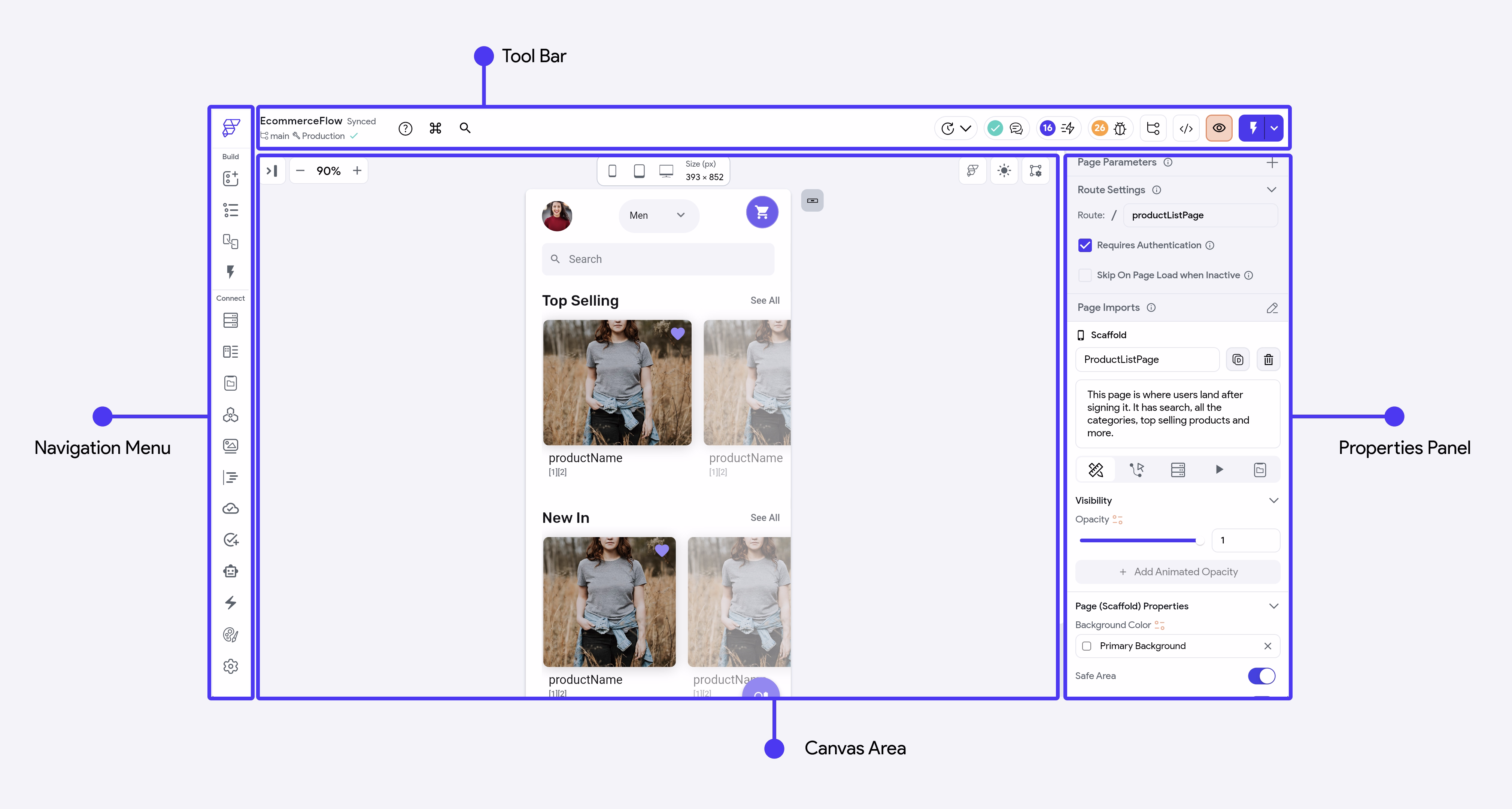Open the Firestore database icon under Connect
1512x809 pixels.
(231, 321)
